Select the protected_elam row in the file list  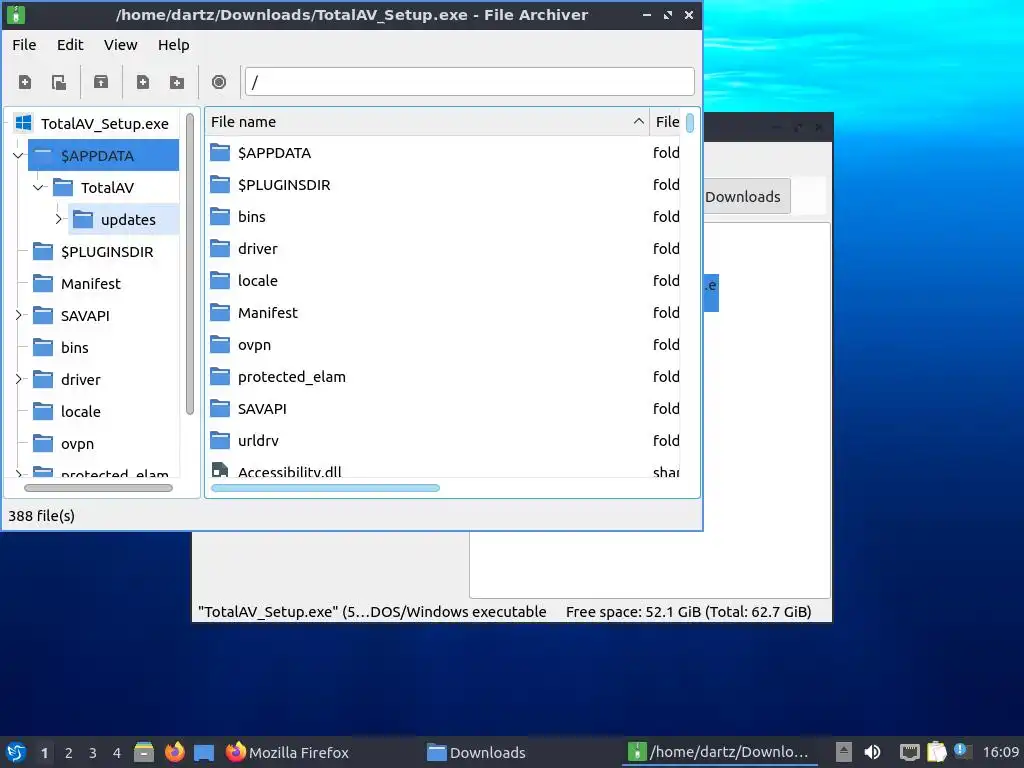(x=443, y=377)
